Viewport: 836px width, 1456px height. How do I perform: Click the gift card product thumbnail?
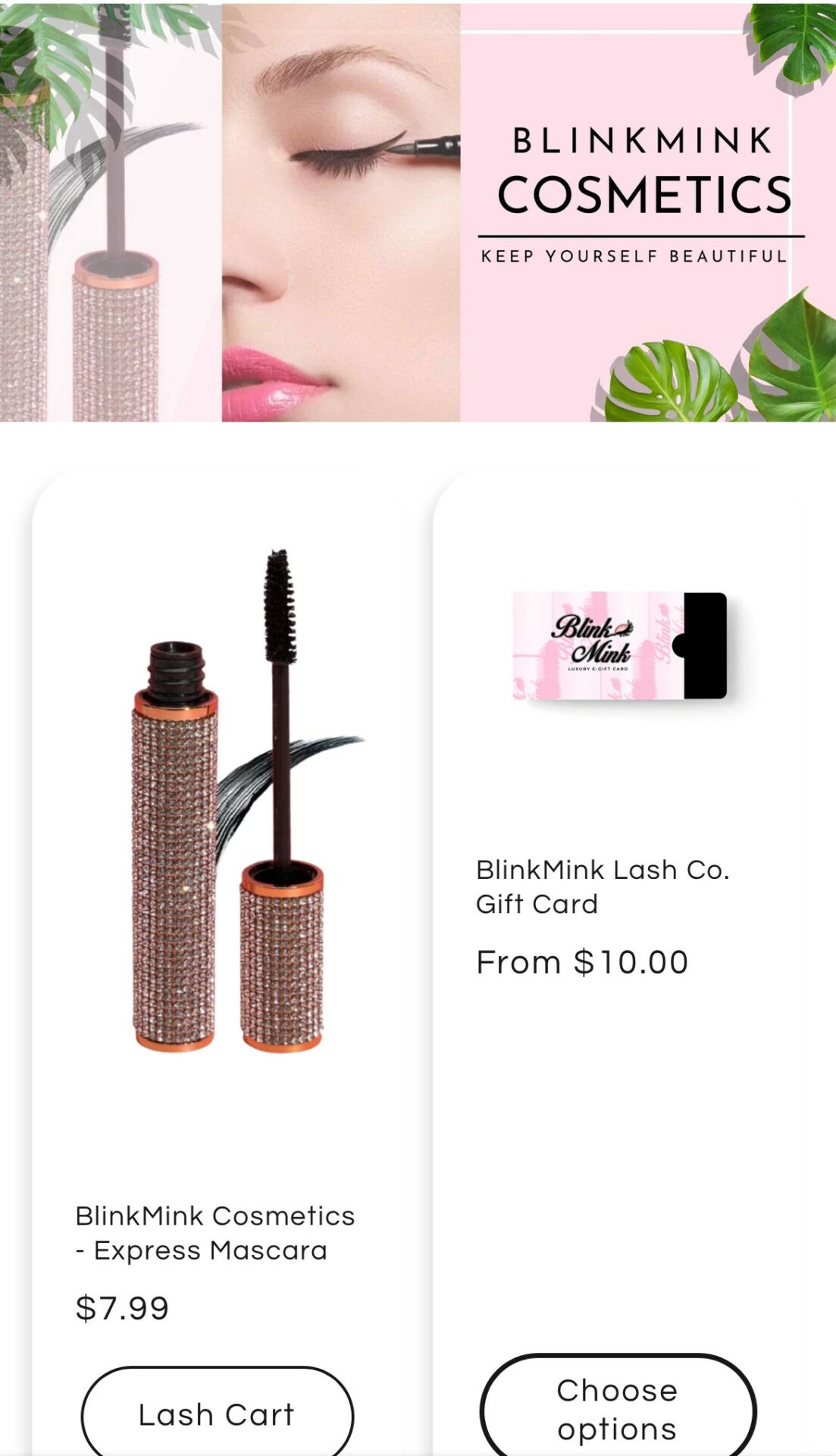point(620,645)
